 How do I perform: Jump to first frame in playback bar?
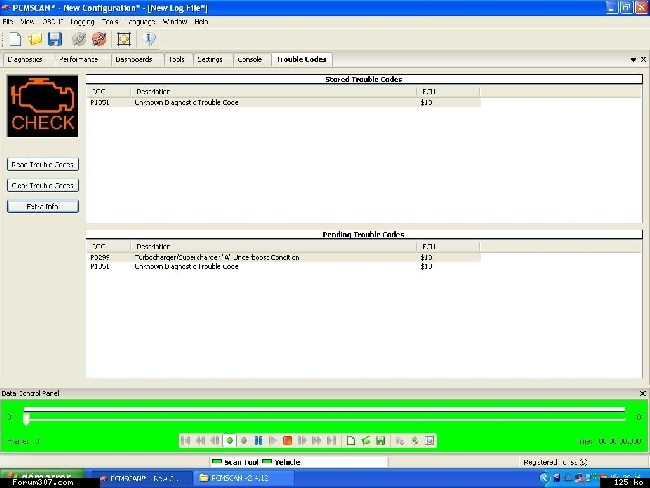coord(186,440)
